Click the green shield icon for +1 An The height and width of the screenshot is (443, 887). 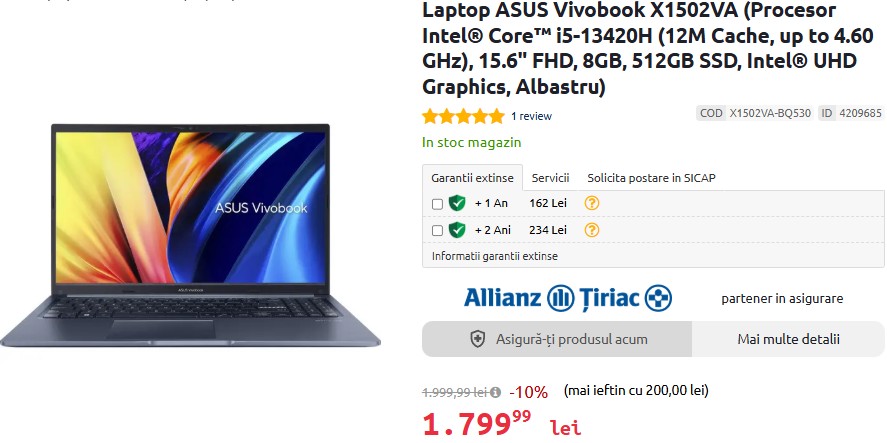pos(457,203)
